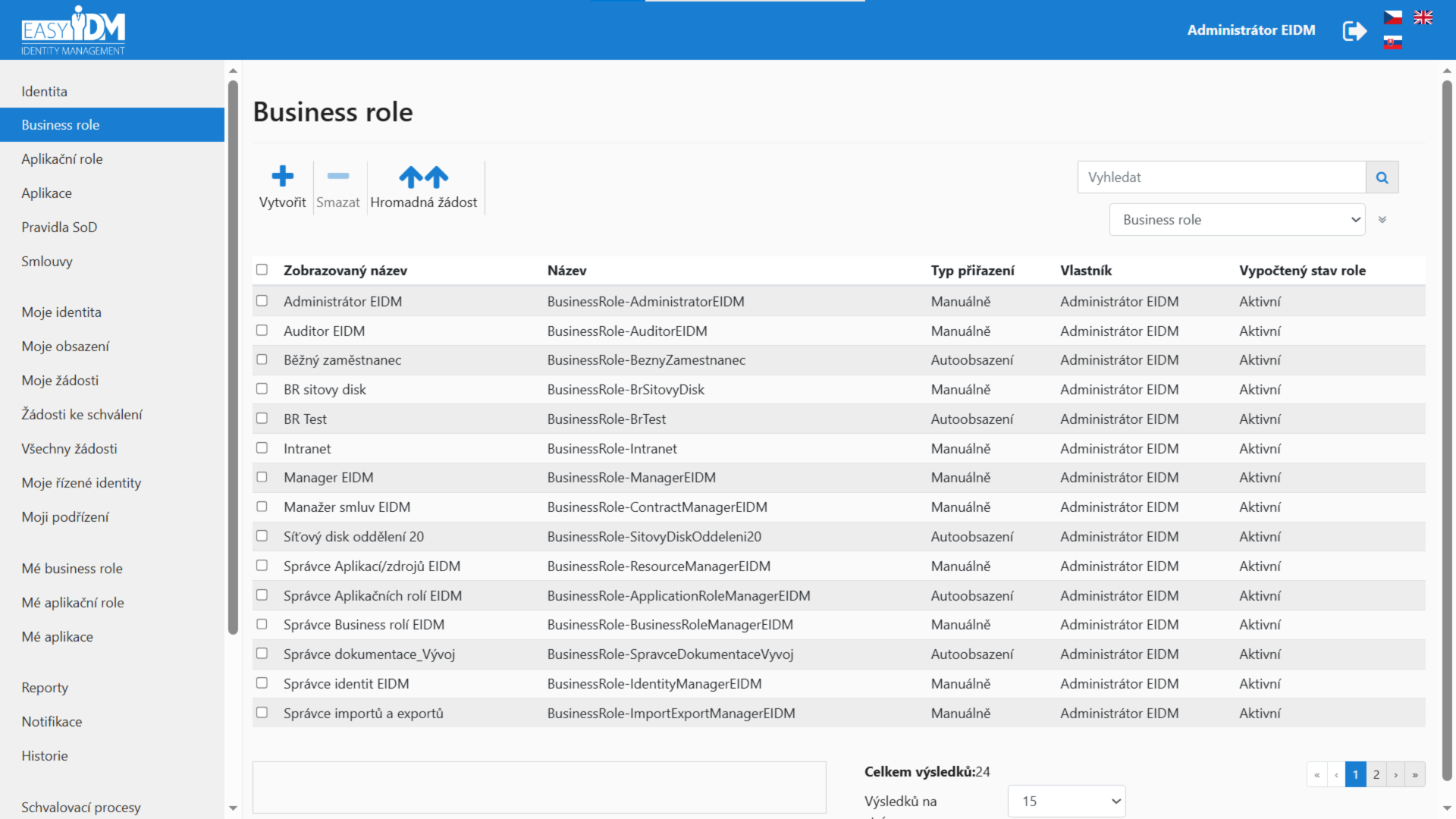Click the search magnifier icon

point(1382,177)
